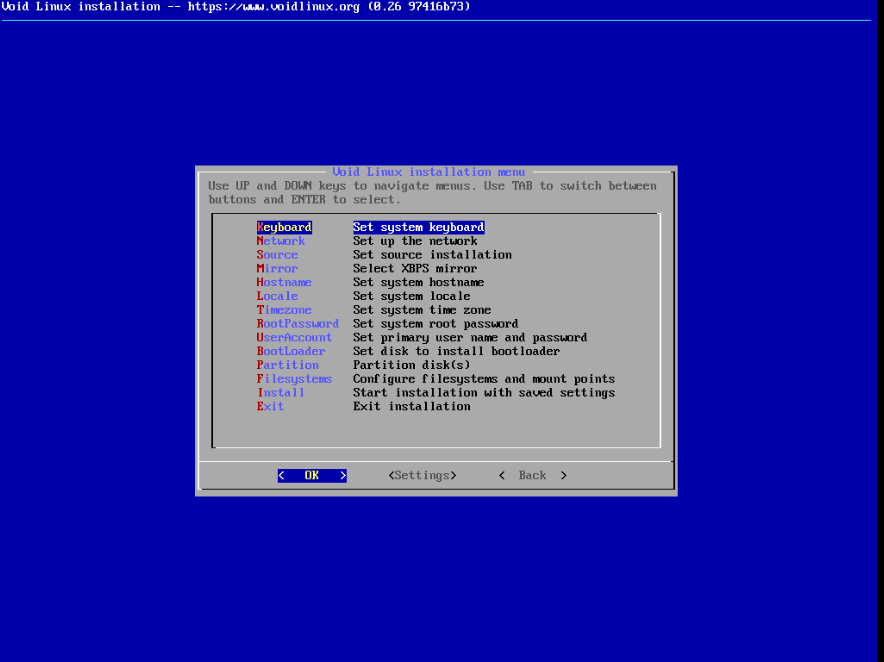Image resolution: width=884 pixels, height=662 pixels.
Task: Click the Back button
Action: point(532,475)
